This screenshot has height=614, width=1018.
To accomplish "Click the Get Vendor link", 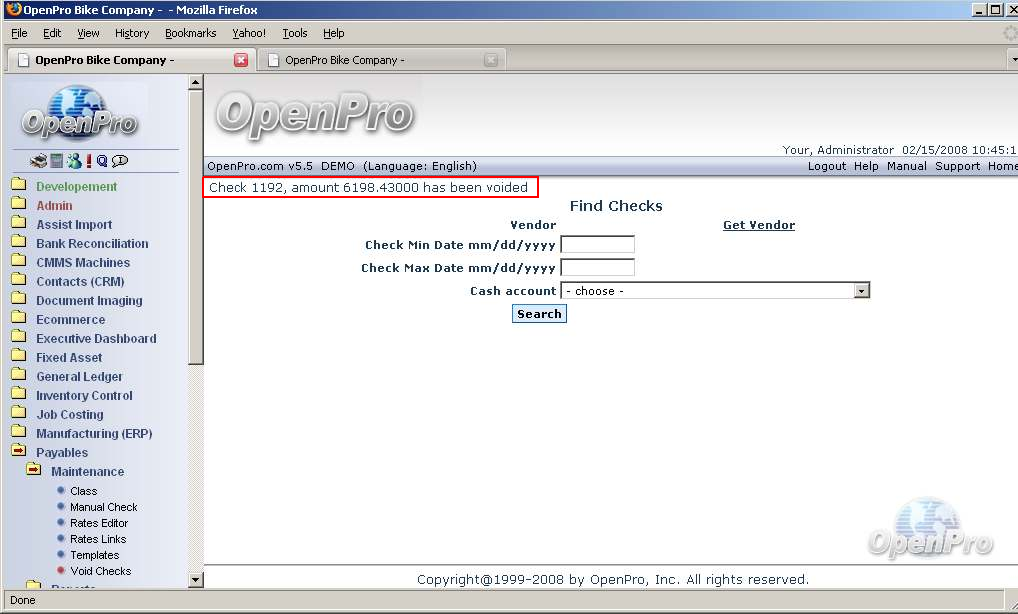I will click(x=759, y=225).
